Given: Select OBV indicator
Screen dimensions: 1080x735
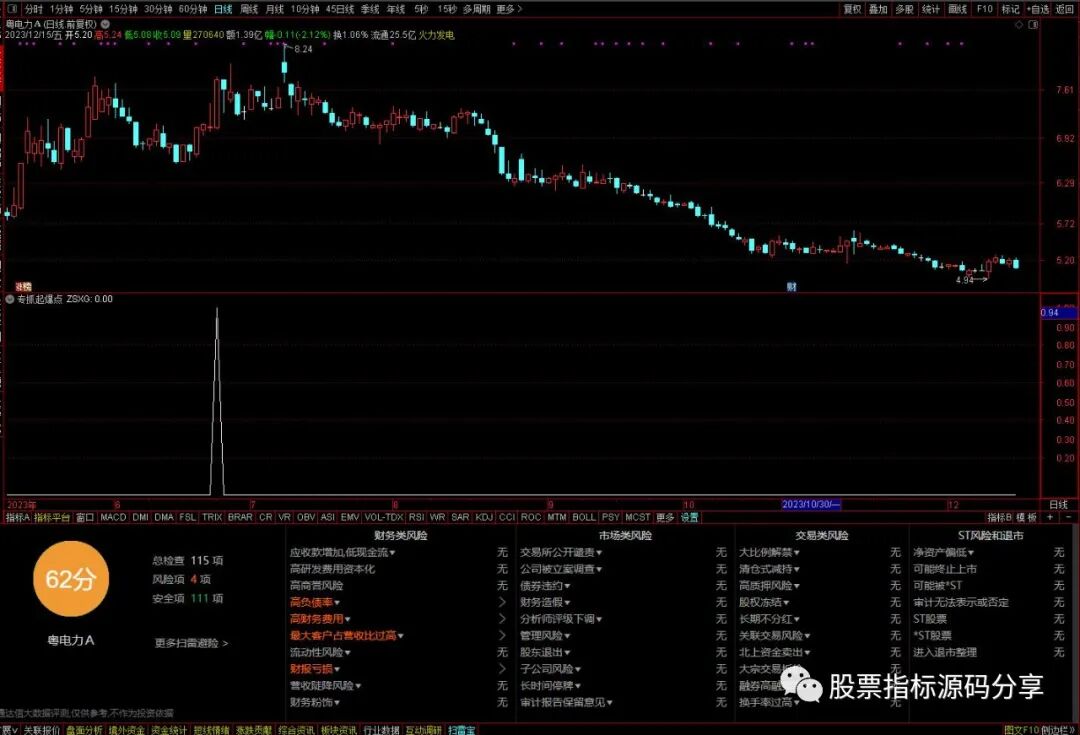Looking at the screenshot, I should pos(305,517).
